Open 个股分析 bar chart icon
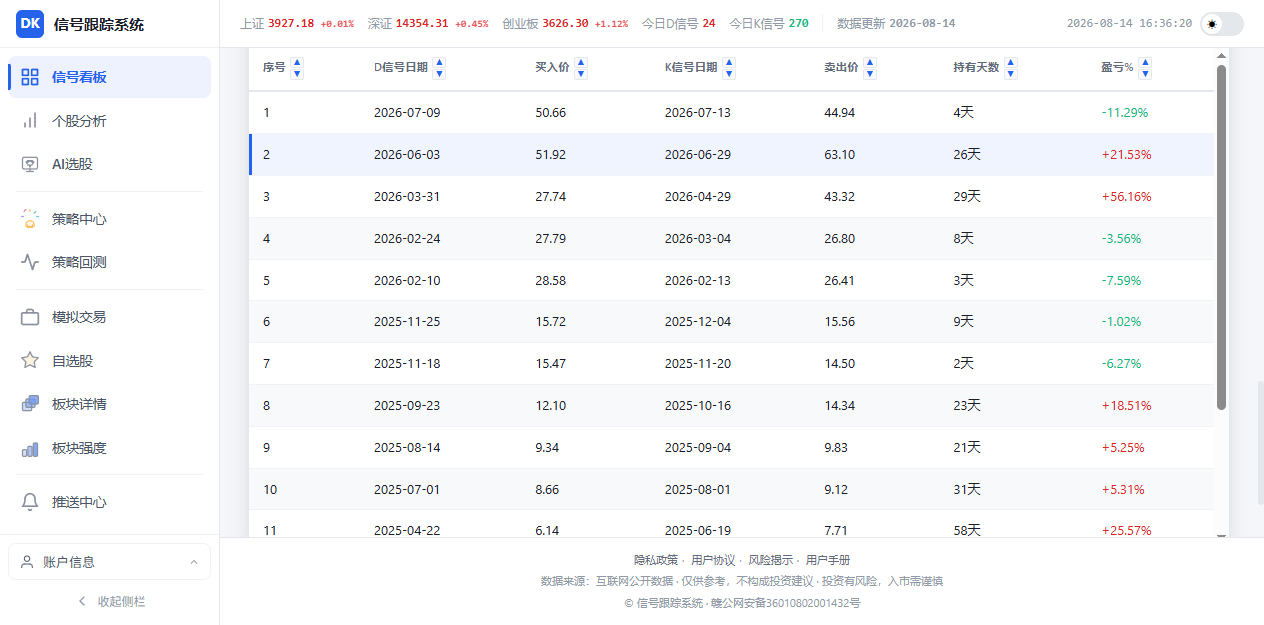The image size is (1264, 625). click(30, 121)
